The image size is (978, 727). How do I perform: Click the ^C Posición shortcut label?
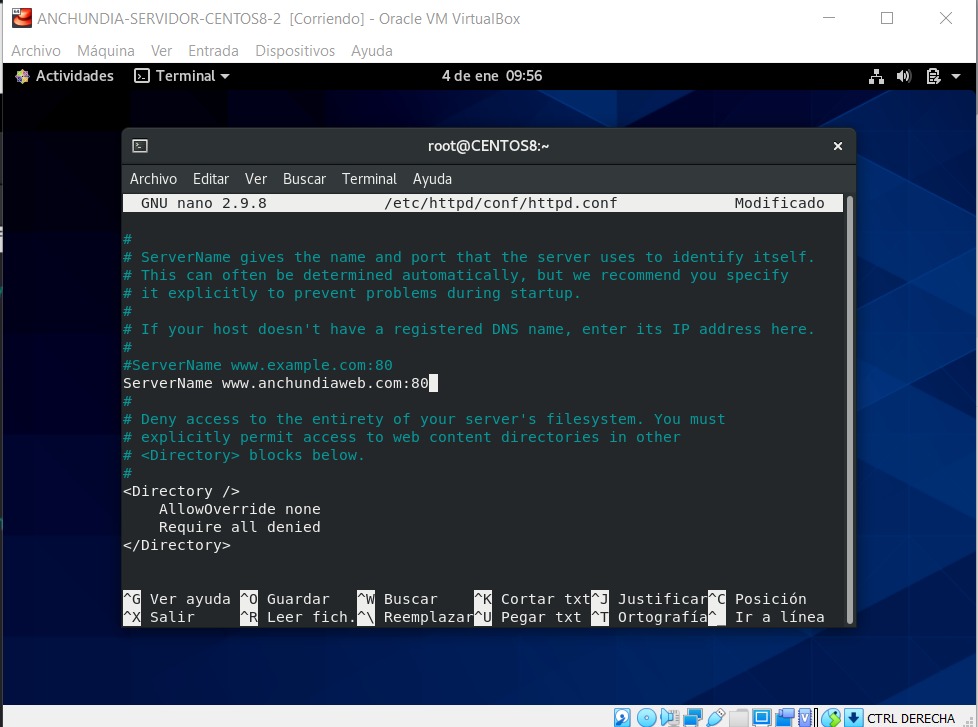tap(757, 599)
